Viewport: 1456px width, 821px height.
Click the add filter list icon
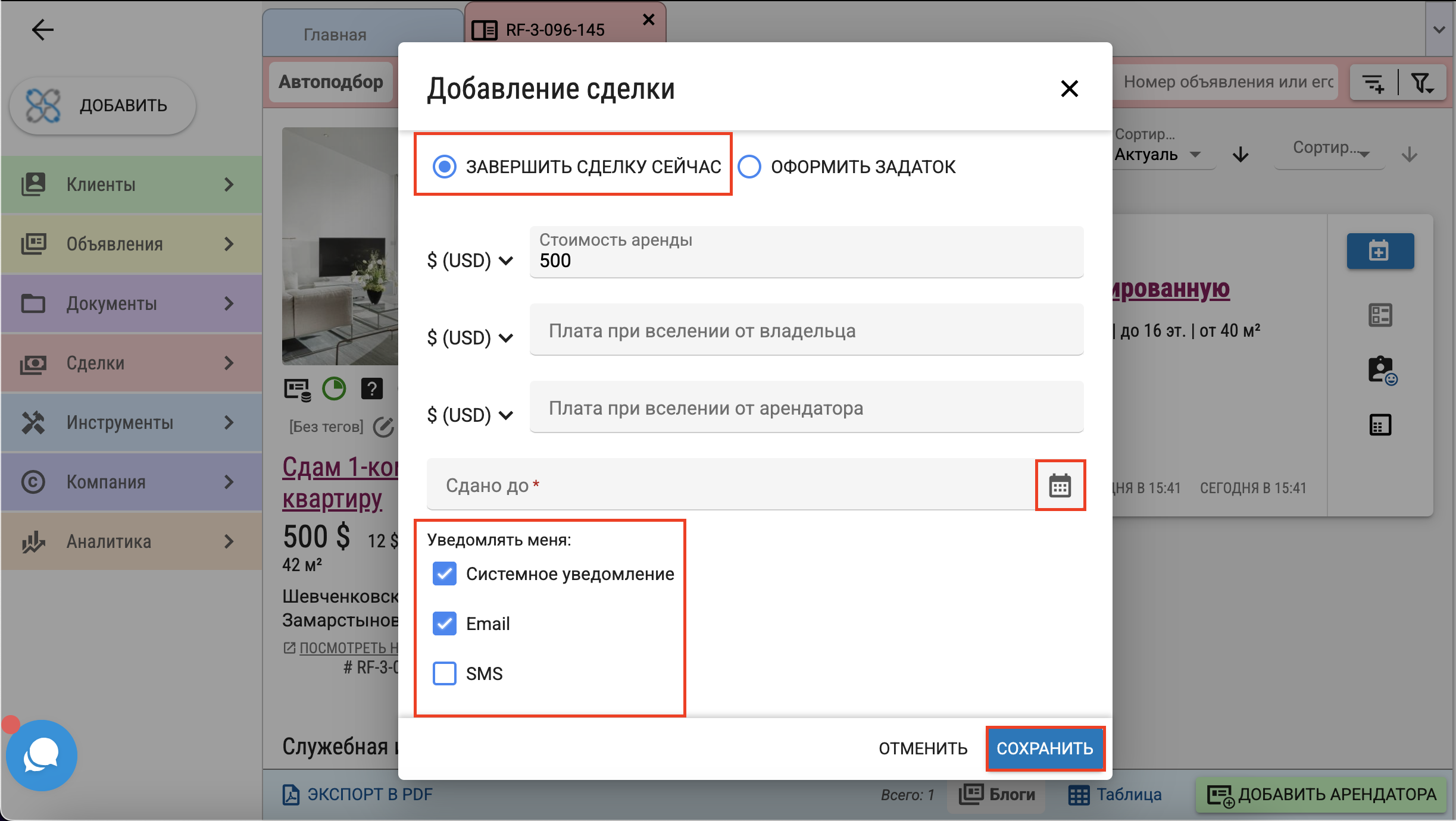[x=1374, y=83]
